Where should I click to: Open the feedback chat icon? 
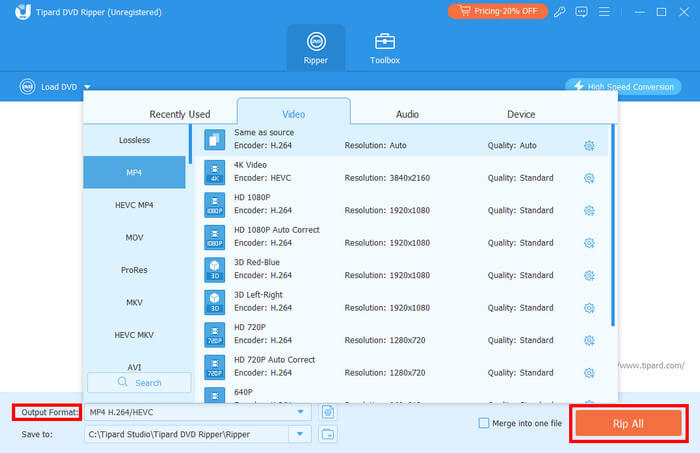[581, 12]
